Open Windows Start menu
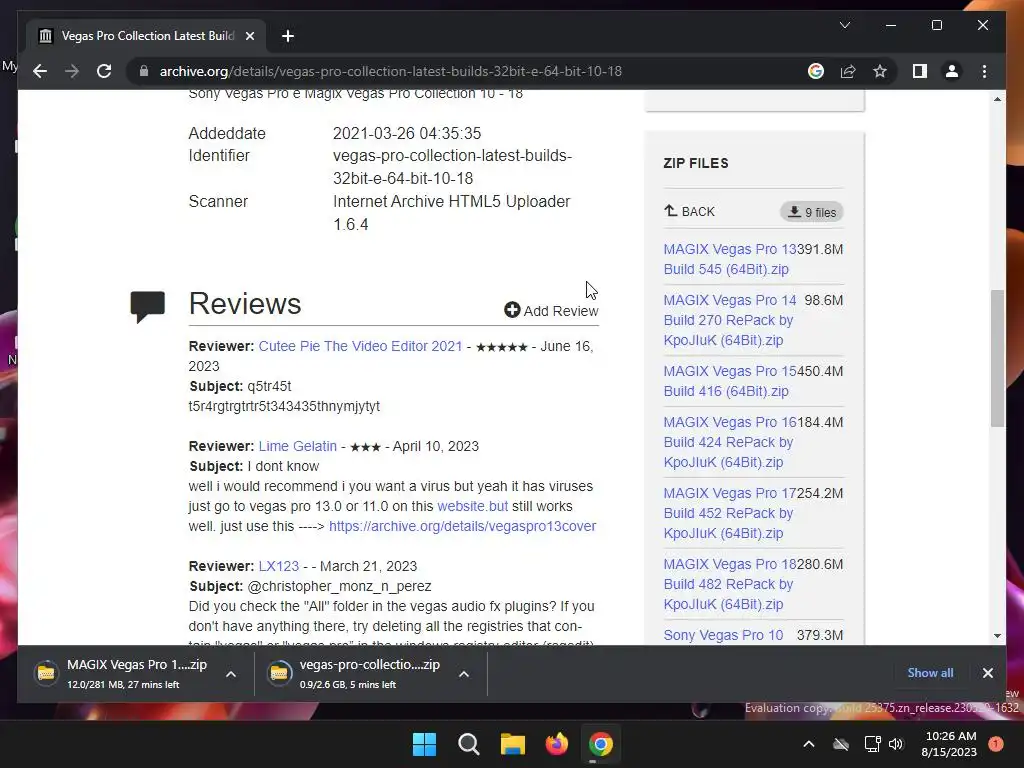This screenshot has width=1024, height=768. 424,744
